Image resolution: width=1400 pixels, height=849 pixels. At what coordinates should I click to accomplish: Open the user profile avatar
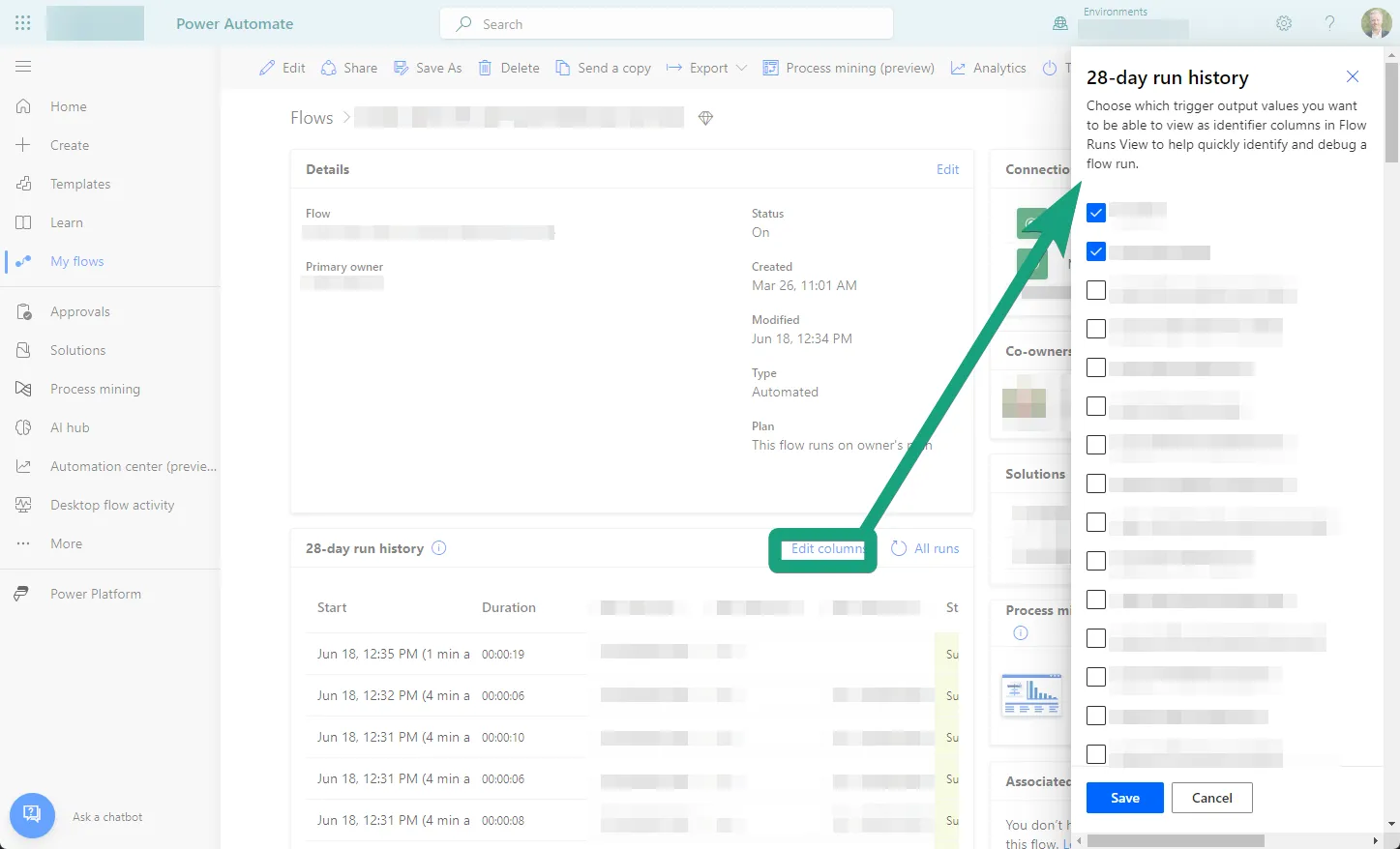(x=1376, y=23)
